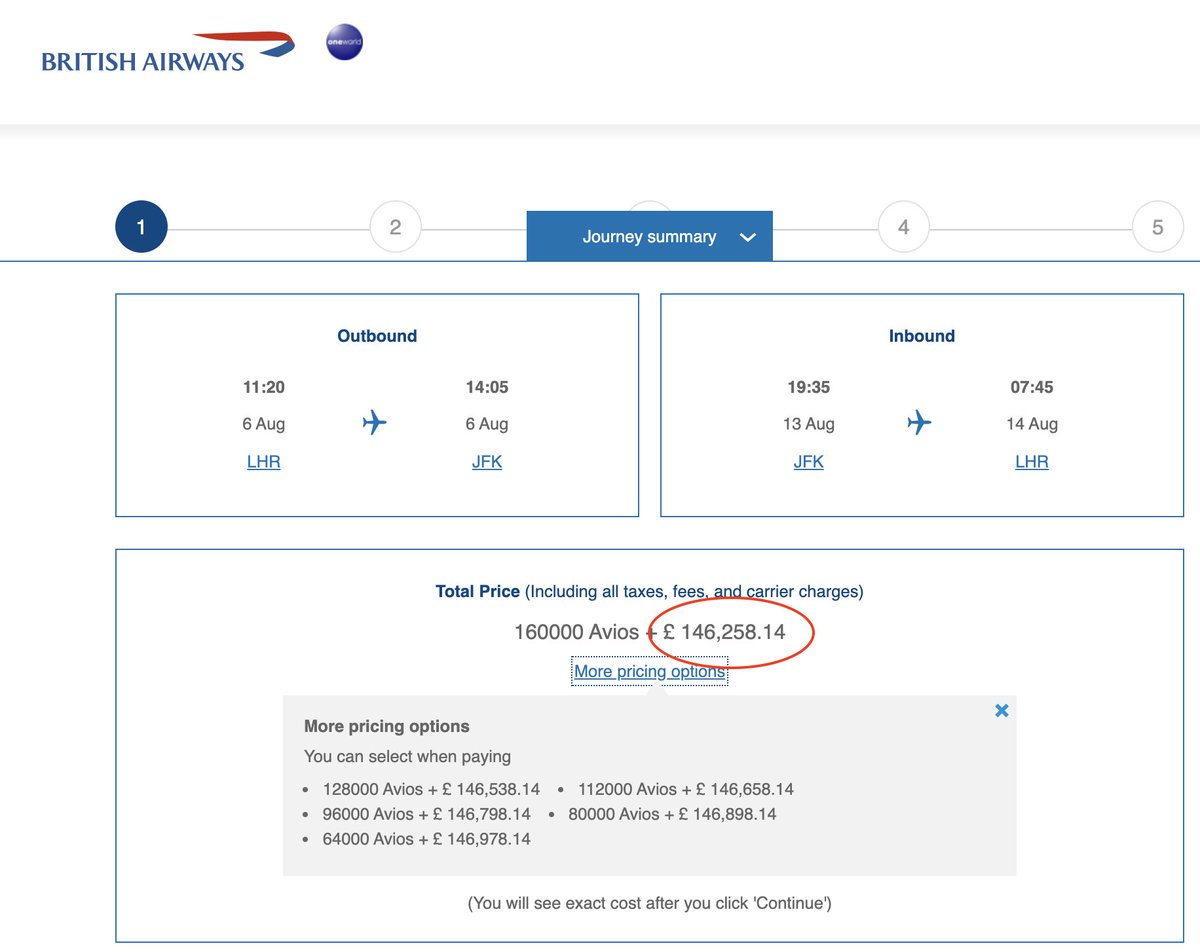Click the outbound JFK airport link
1200x952 pixels.
click(487, 461)
